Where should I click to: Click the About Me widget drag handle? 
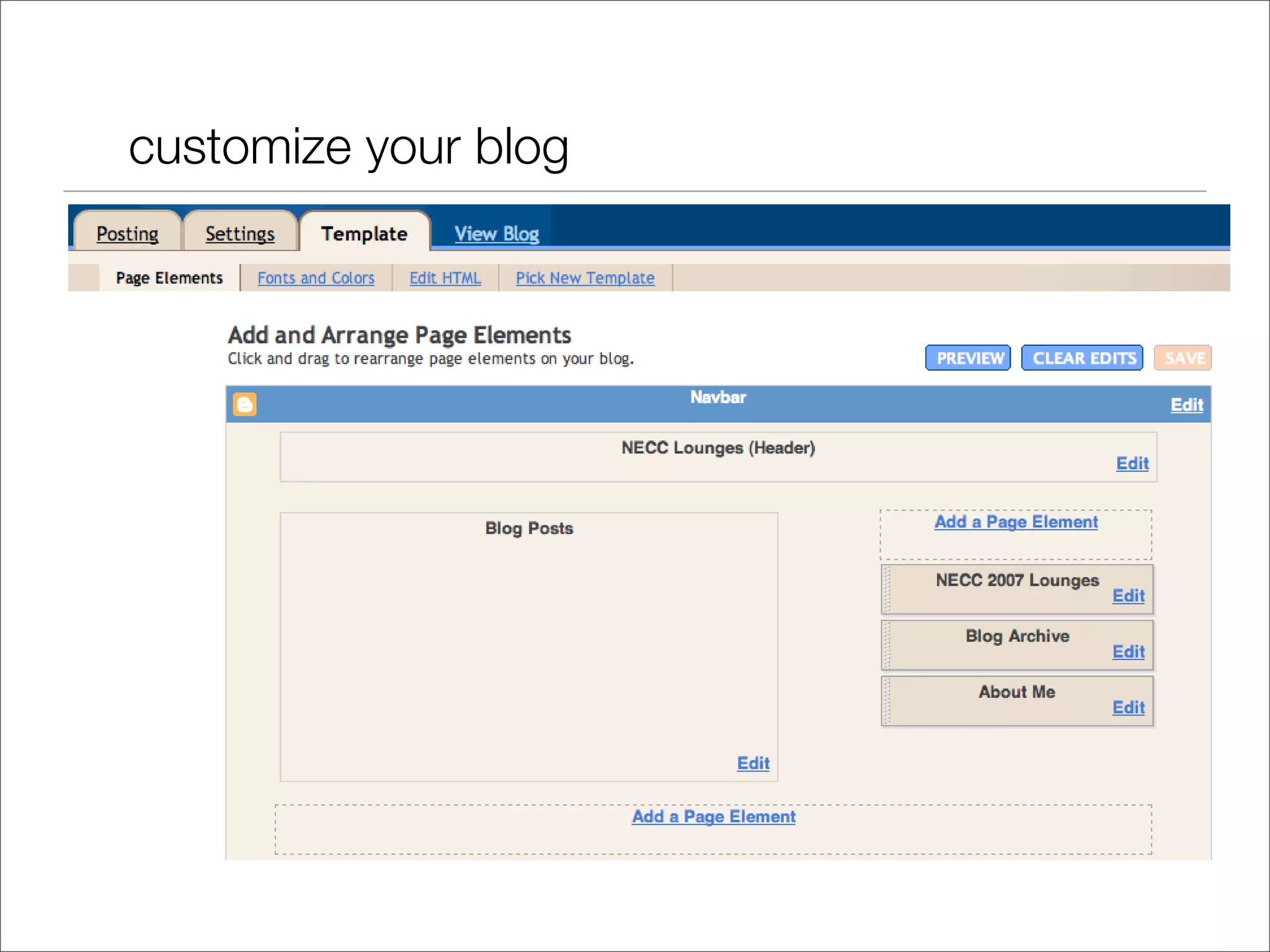pyautogui.click(x=887, y=701)
